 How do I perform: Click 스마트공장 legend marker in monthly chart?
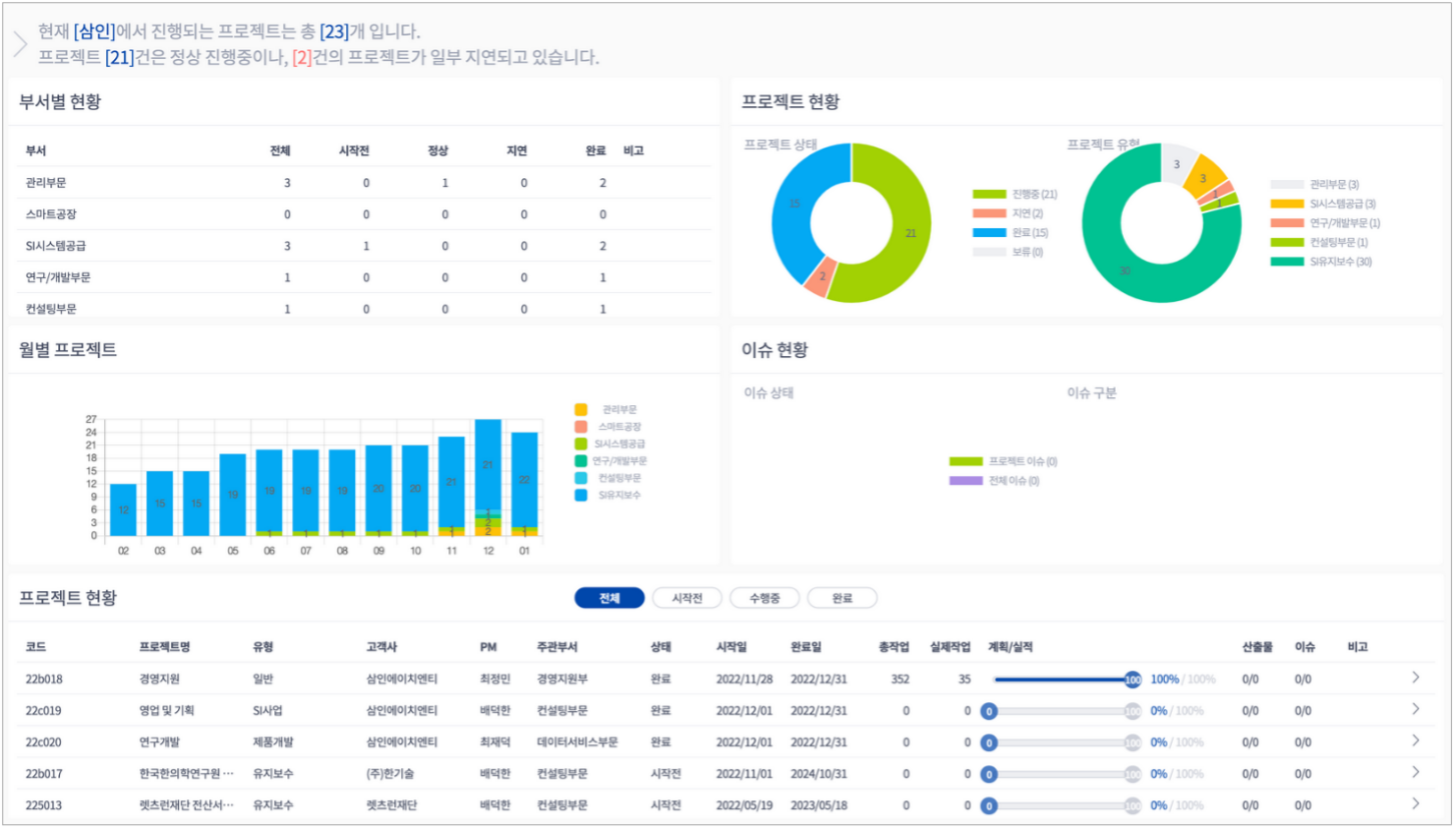click(581, 427)
